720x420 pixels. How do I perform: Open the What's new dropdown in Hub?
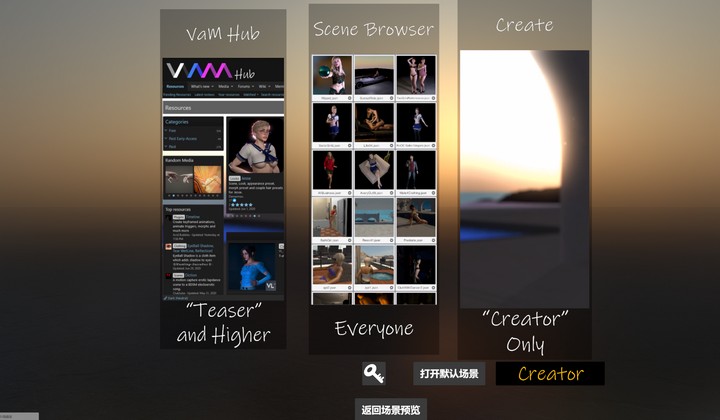point(202,86)
